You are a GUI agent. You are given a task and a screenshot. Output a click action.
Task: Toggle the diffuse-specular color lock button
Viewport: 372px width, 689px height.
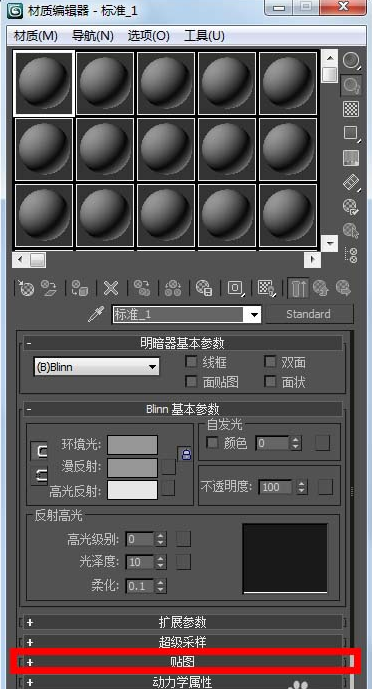[39, 475]
